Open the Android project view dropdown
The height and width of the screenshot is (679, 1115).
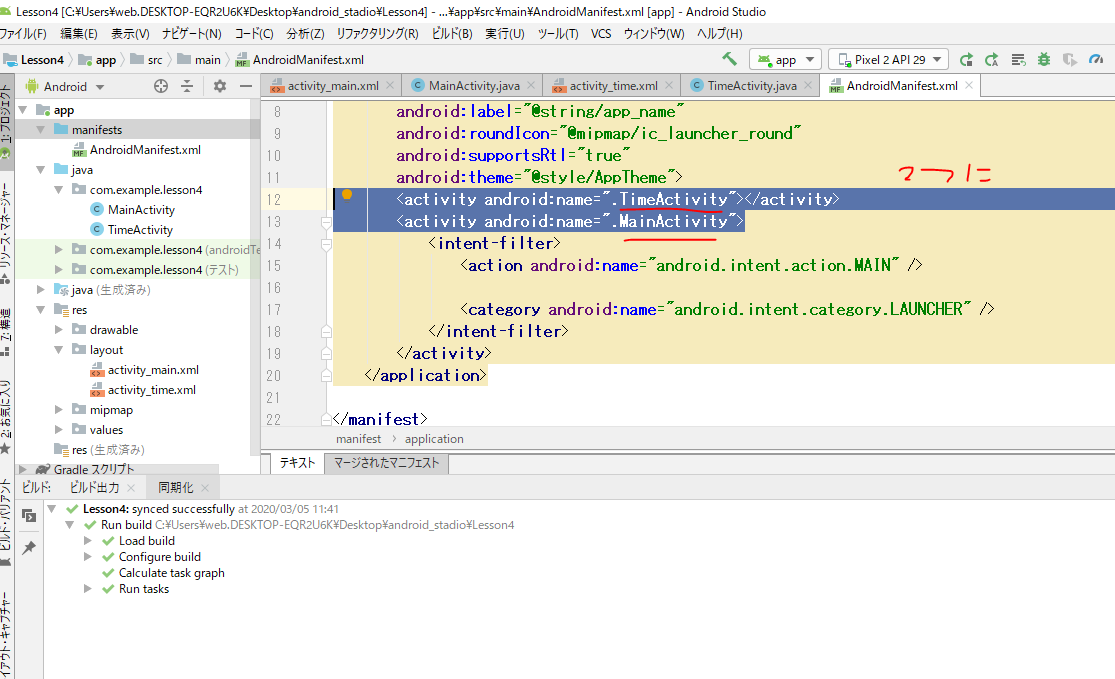(x=65, y=87)
